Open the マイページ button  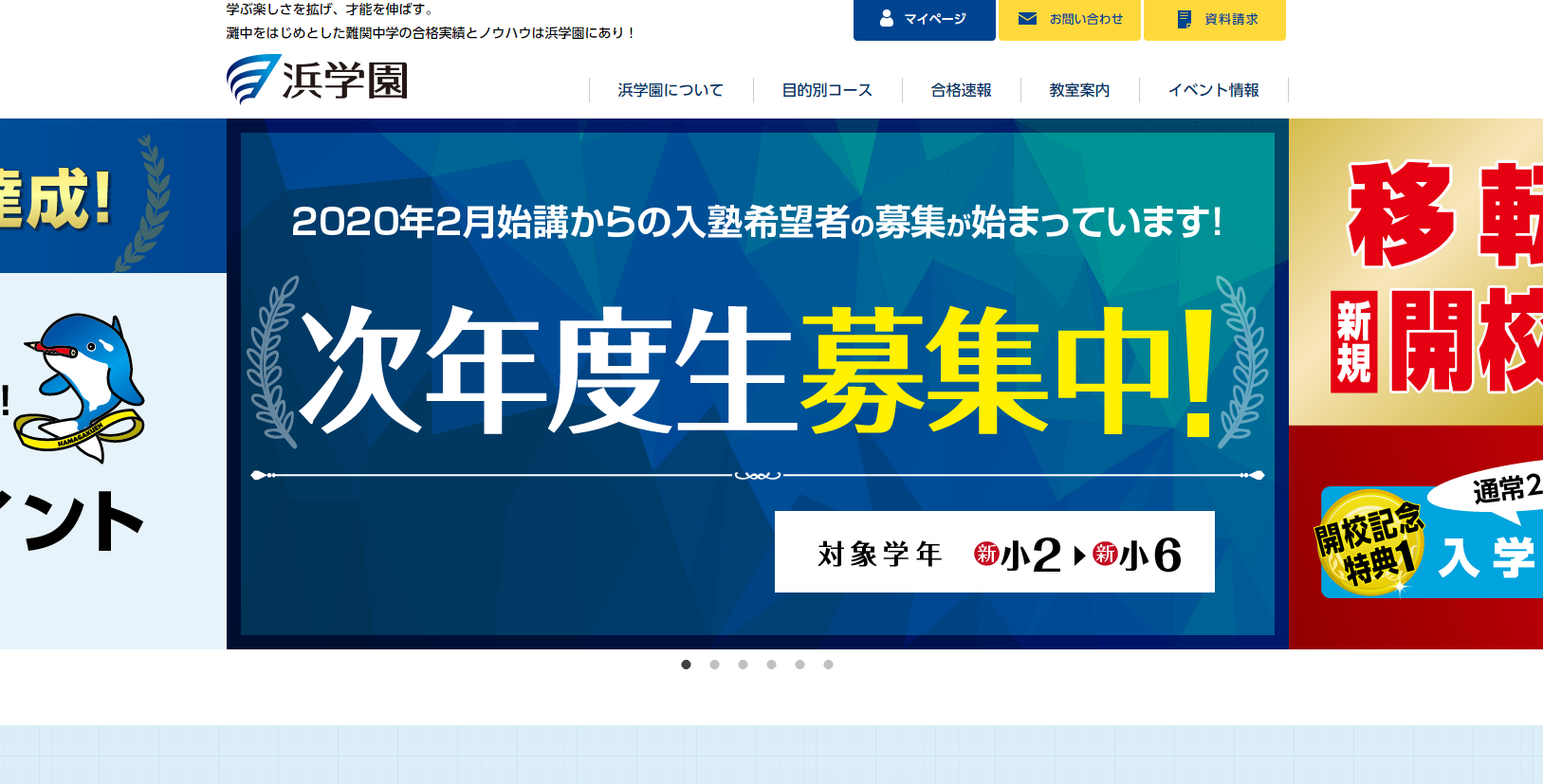point(925,20)
